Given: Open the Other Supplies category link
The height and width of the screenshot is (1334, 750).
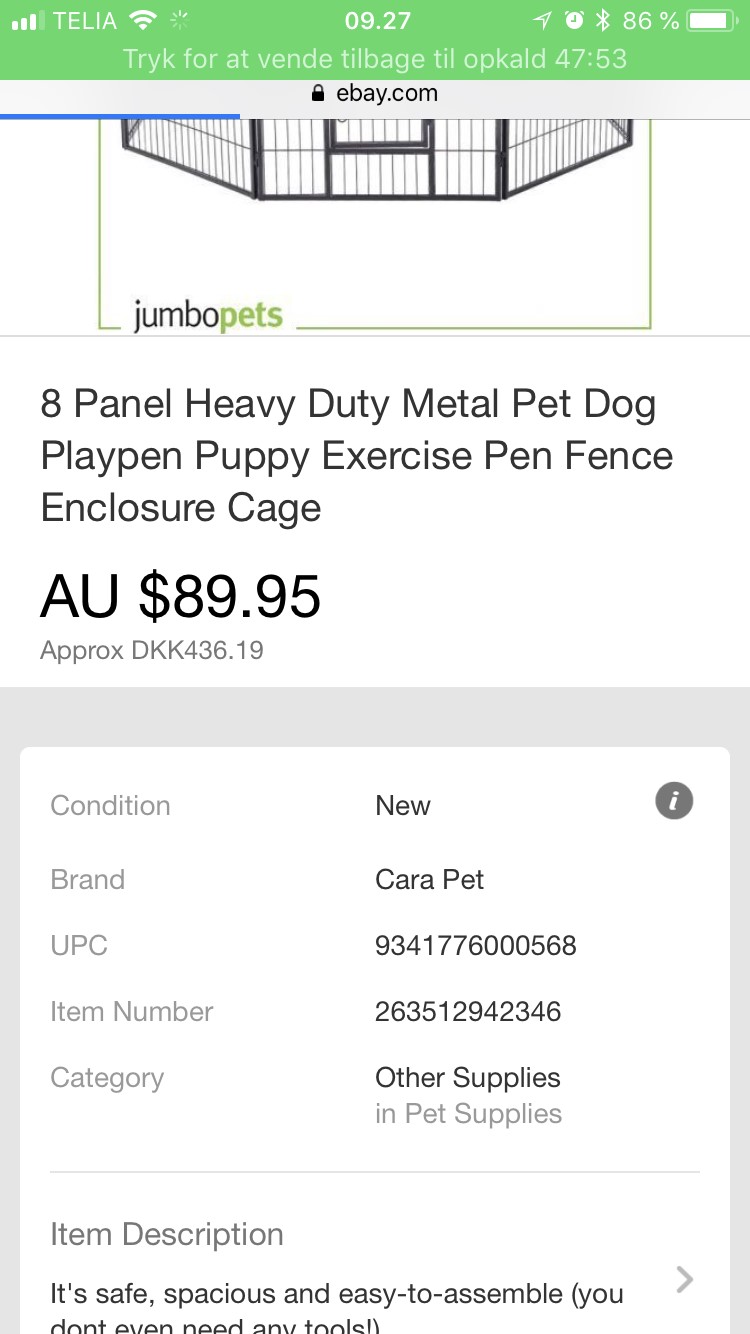Looking at the screenshot, I should [467, 1077].
